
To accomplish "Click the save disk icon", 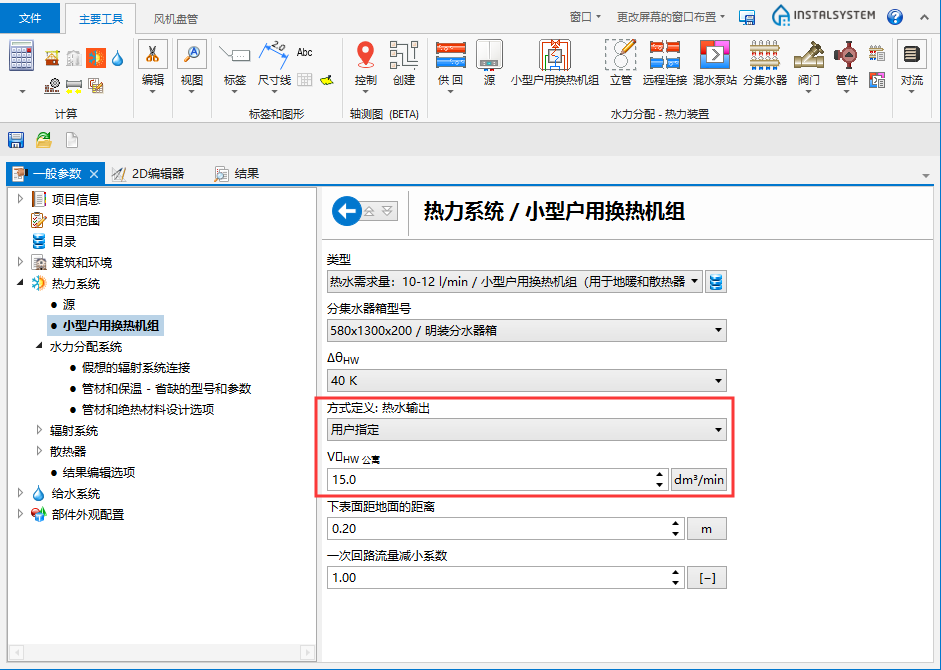I will 16,140.
